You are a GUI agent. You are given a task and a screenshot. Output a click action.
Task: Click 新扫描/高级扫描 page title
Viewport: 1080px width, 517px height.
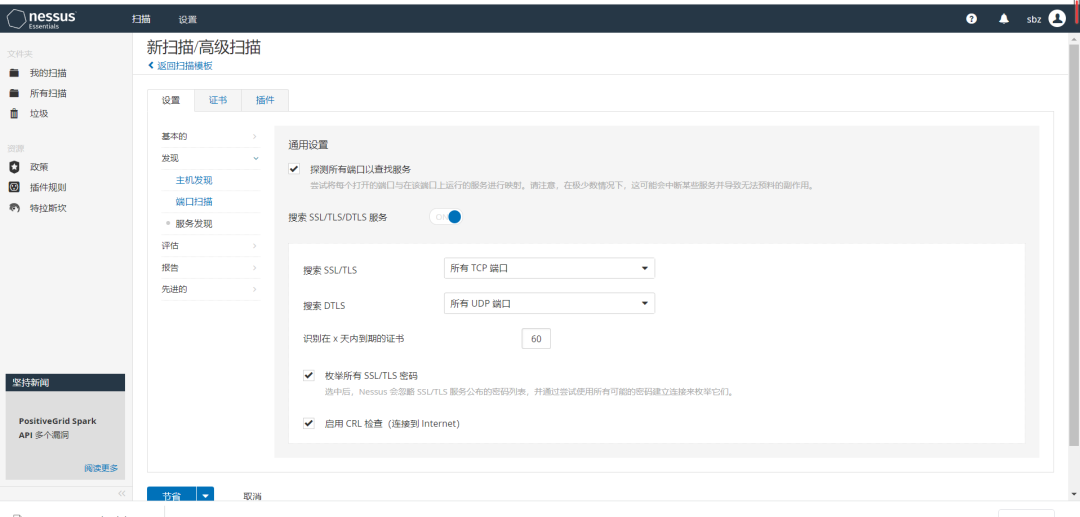pos(204,47)
